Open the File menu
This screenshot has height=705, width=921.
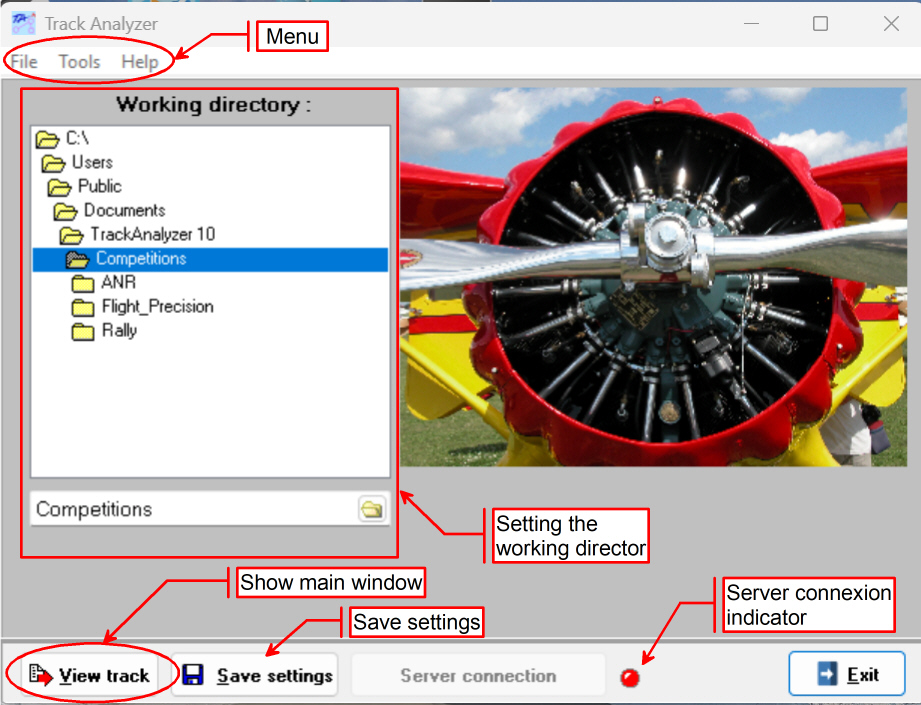point(24,62)
